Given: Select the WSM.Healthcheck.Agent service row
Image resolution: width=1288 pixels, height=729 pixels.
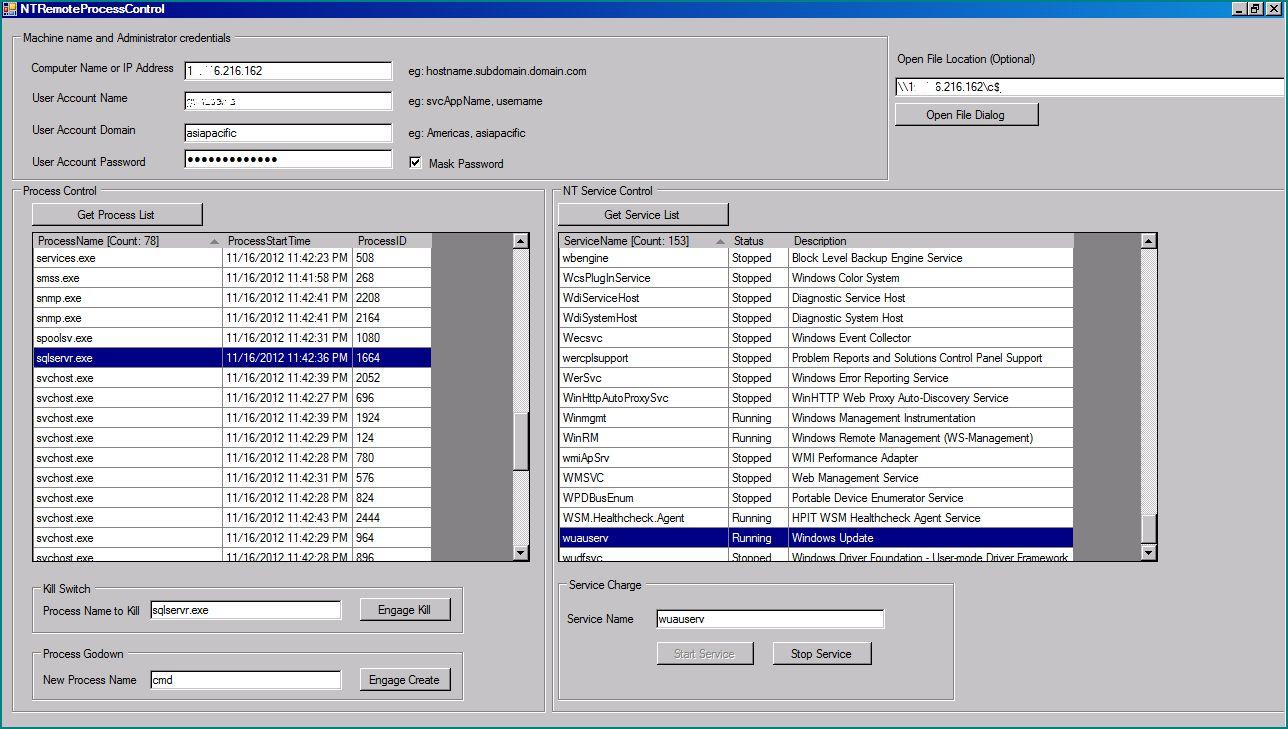Looking at the screenshot, I should tap(816, 518).
